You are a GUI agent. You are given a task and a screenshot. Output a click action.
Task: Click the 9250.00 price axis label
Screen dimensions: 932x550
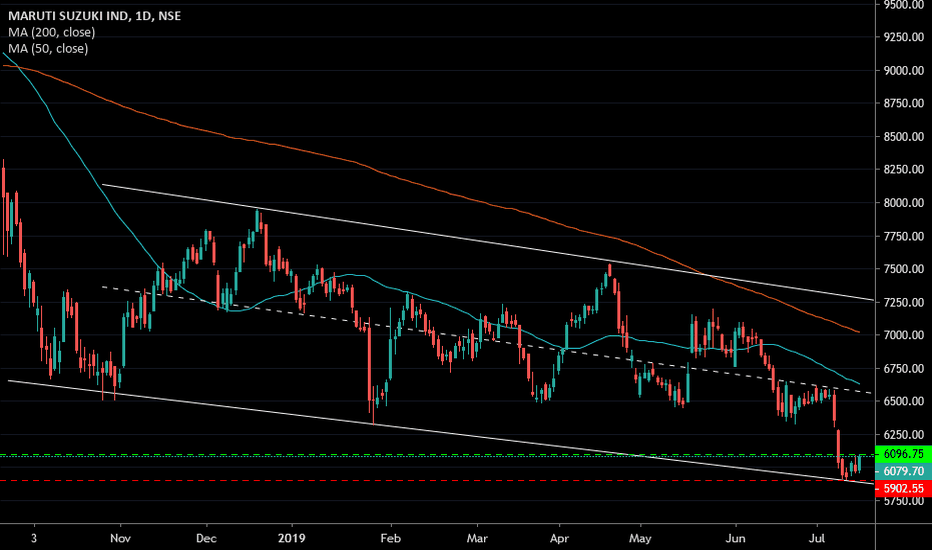pos(903,37)
